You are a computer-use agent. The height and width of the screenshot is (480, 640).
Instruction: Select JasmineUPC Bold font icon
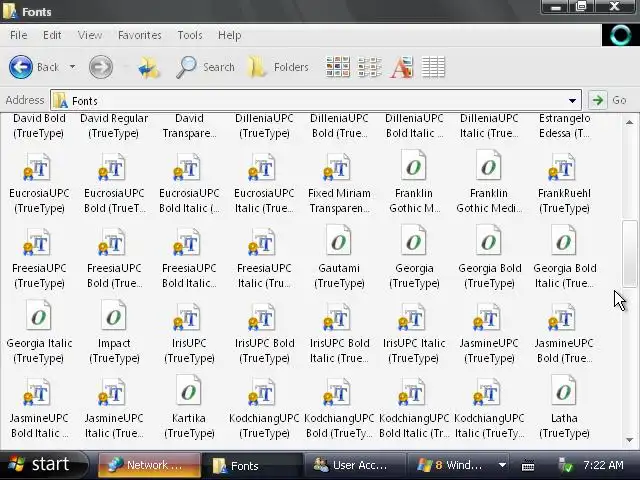[562, 317]
